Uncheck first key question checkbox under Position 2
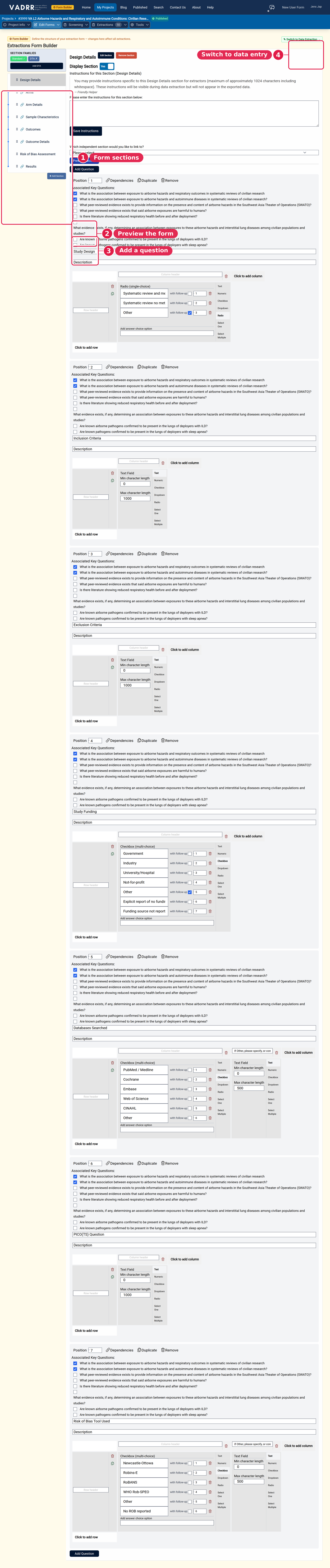 pos(75,380)
